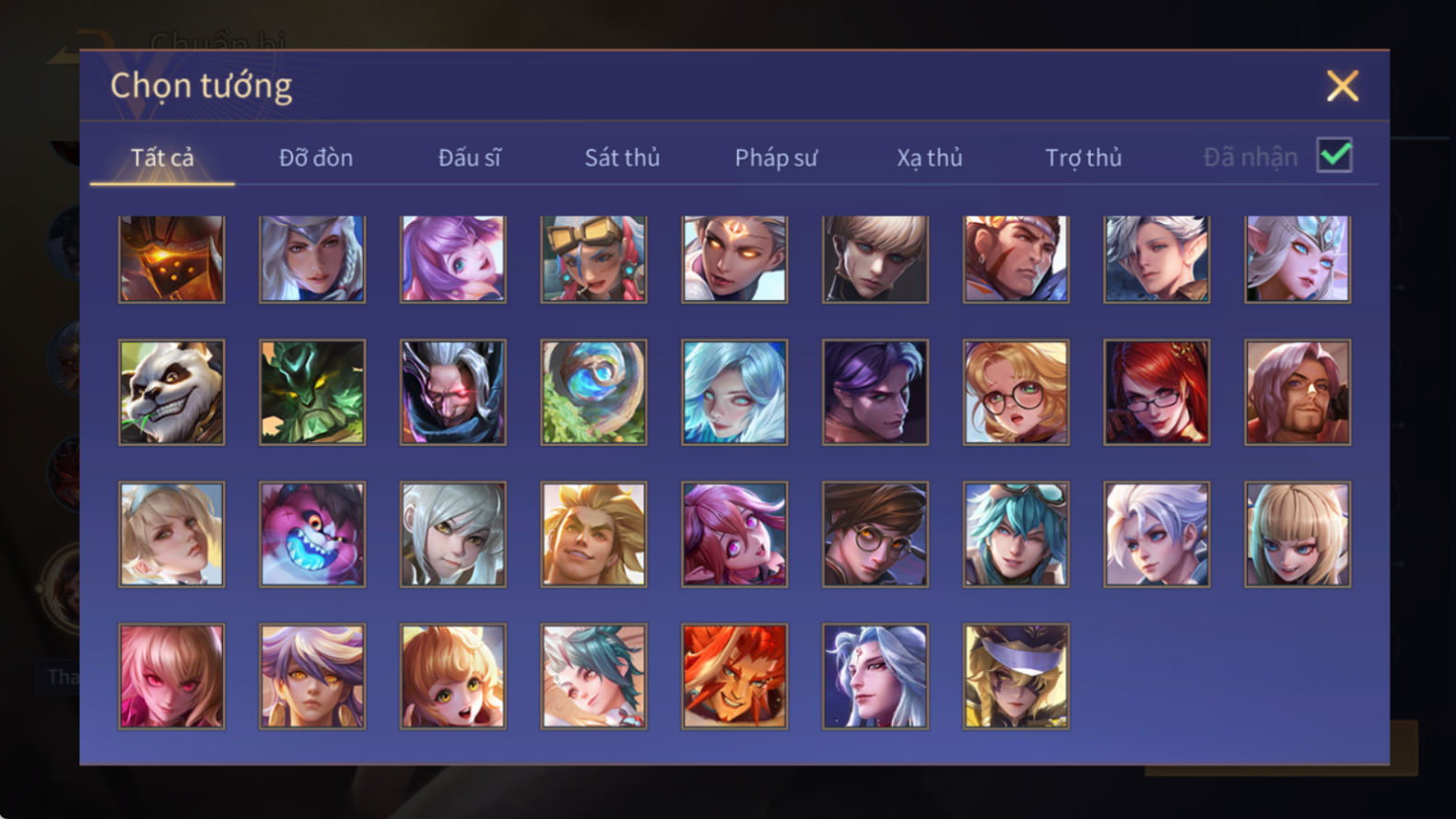Toggle the Đã nhận checkbox
This screenshot has width=1456, height=819.
[1334, 155]
